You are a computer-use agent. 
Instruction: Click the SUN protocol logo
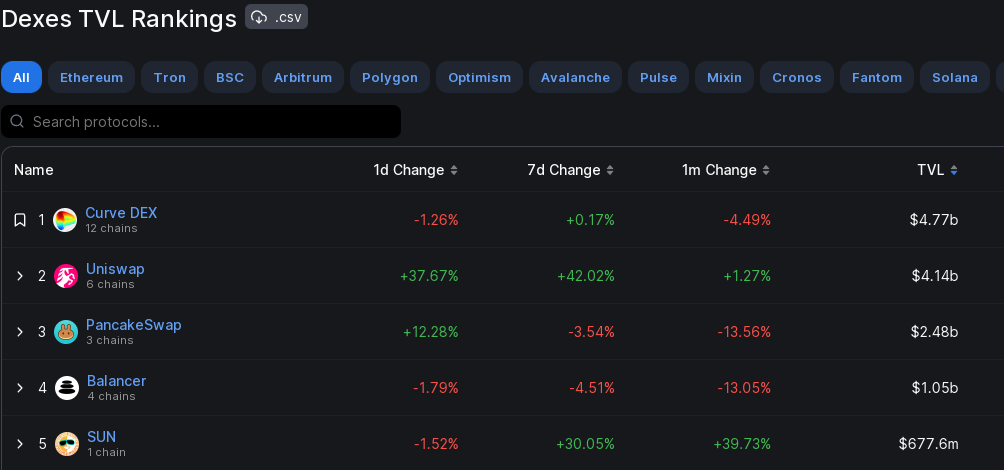point(67,444)
